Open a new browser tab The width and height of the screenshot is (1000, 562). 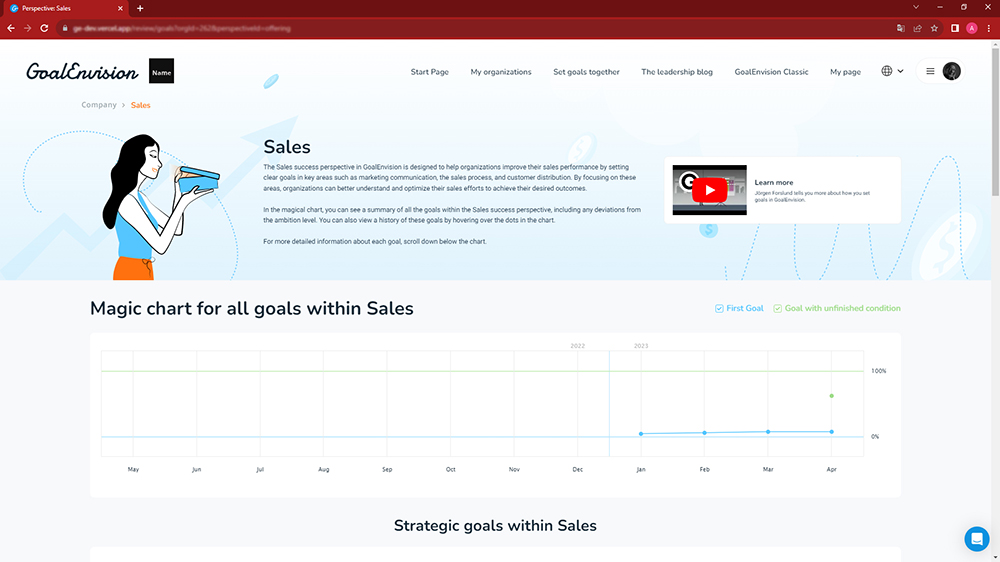pos(140,8)
